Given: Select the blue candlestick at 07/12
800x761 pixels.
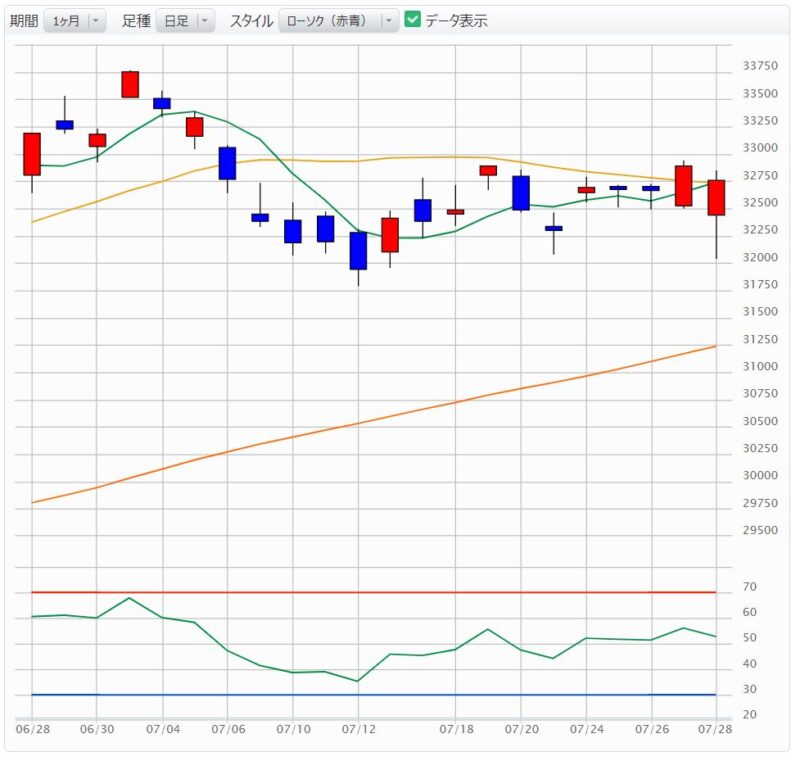Looking at the screenshot, I should (358, 250).
